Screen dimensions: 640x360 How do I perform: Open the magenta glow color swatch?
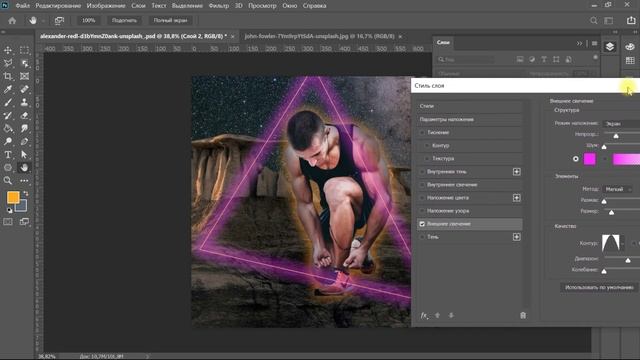click(589, 159)
